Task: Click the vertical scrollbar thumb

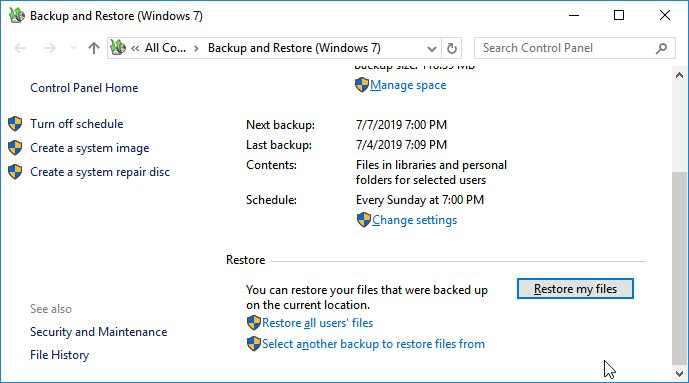Action: (679, 268)
